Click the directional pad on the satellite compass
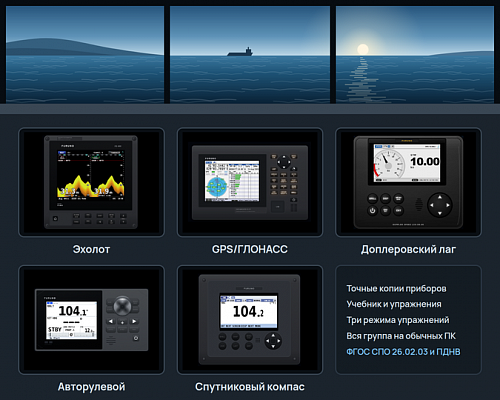500x400 pixels. pos(273,341)
